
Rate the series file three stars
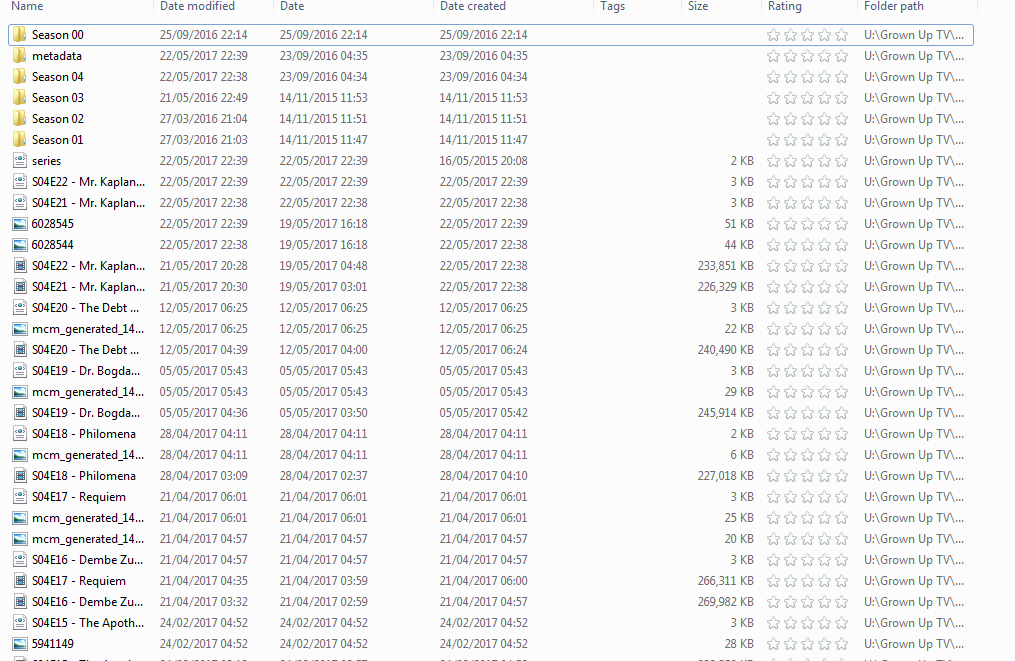point(807,161)
